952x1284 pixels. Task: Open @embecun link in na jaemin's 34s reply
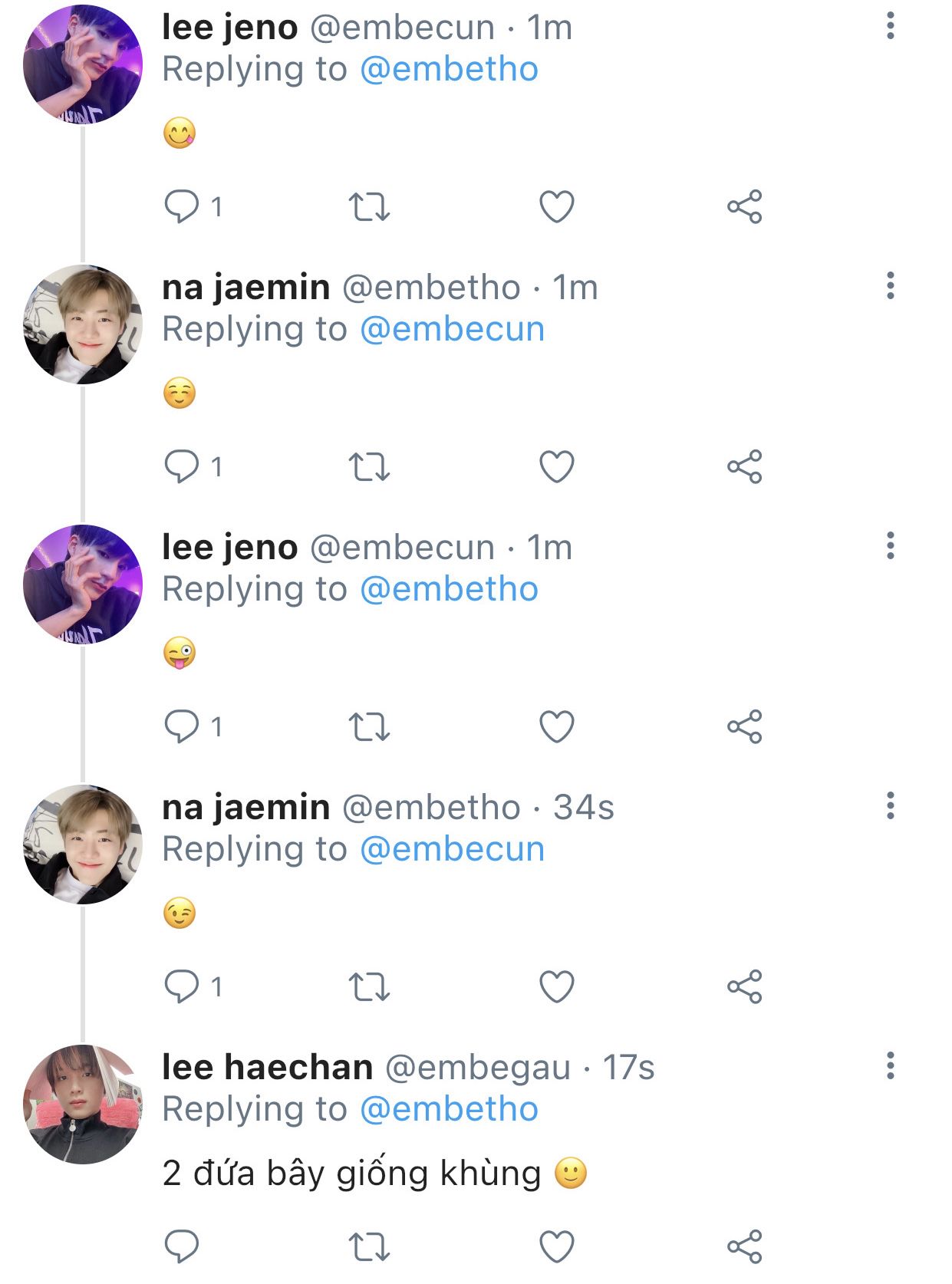click(x=452, y=849)
